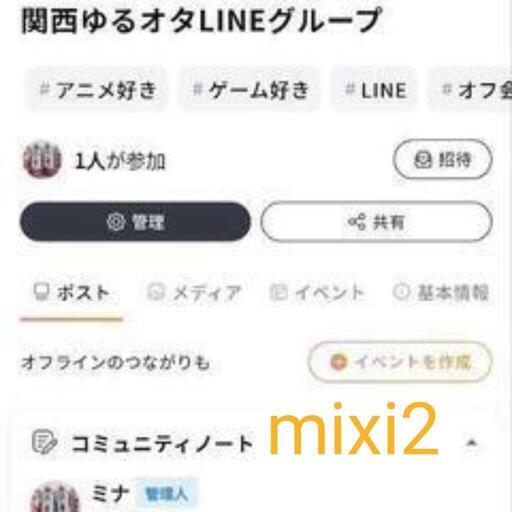Image resolution: width=512 pixels, height=512 pixels.
Task: Click the plus icon in イベントを作成
Action: (x=339, y=362)
